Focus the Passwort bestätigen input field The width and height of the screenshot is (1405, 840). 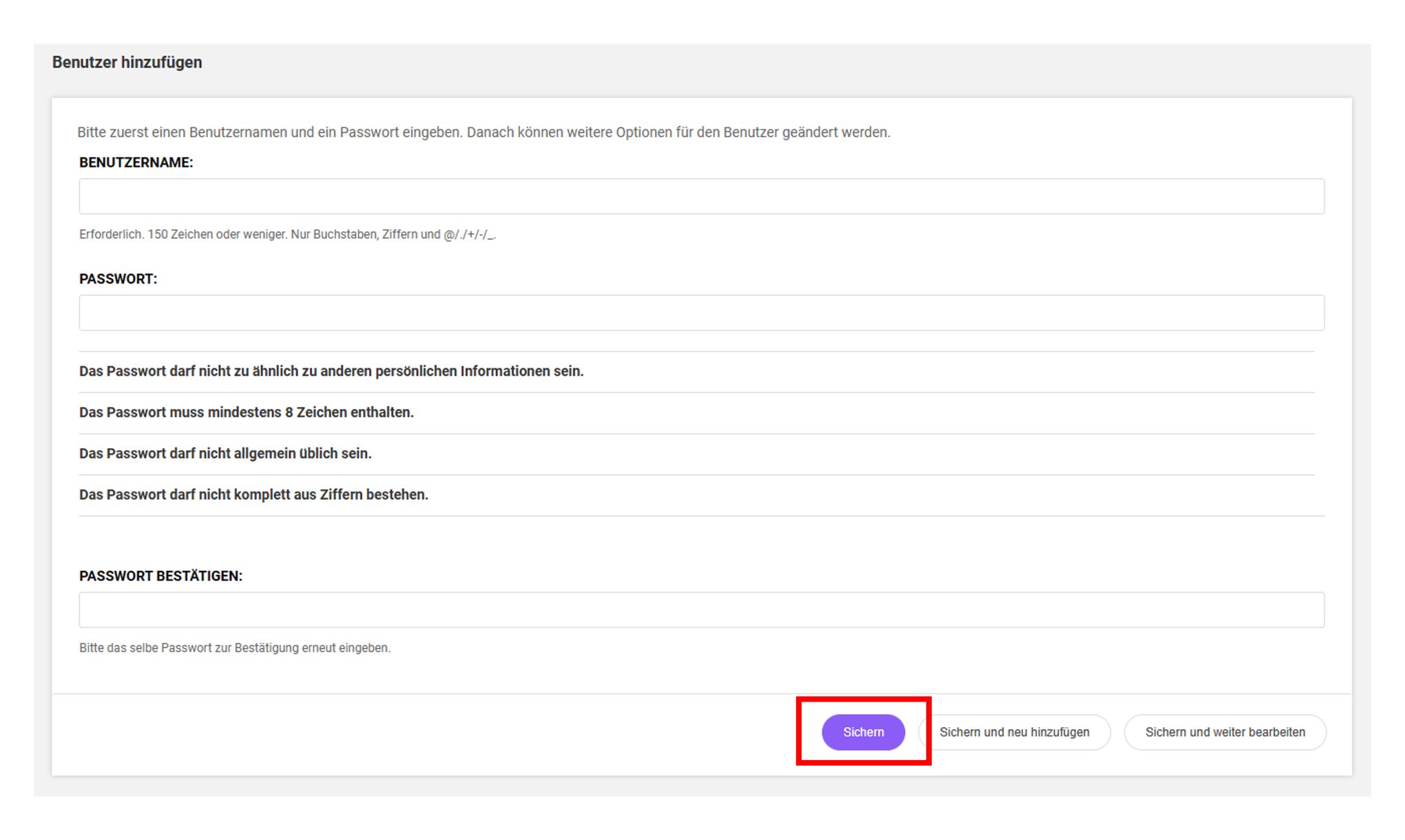701,609
